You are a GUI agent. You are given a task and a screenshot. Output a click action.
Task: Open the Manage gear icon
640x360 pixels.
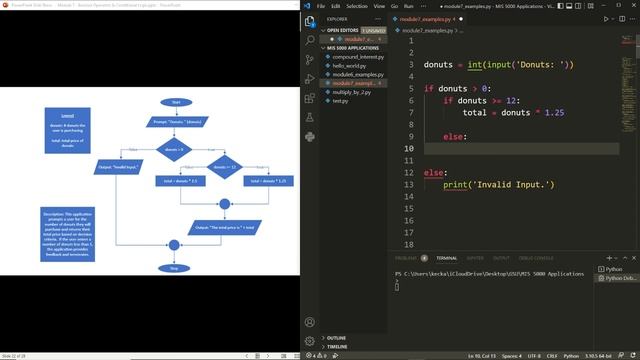coord(310,341)
